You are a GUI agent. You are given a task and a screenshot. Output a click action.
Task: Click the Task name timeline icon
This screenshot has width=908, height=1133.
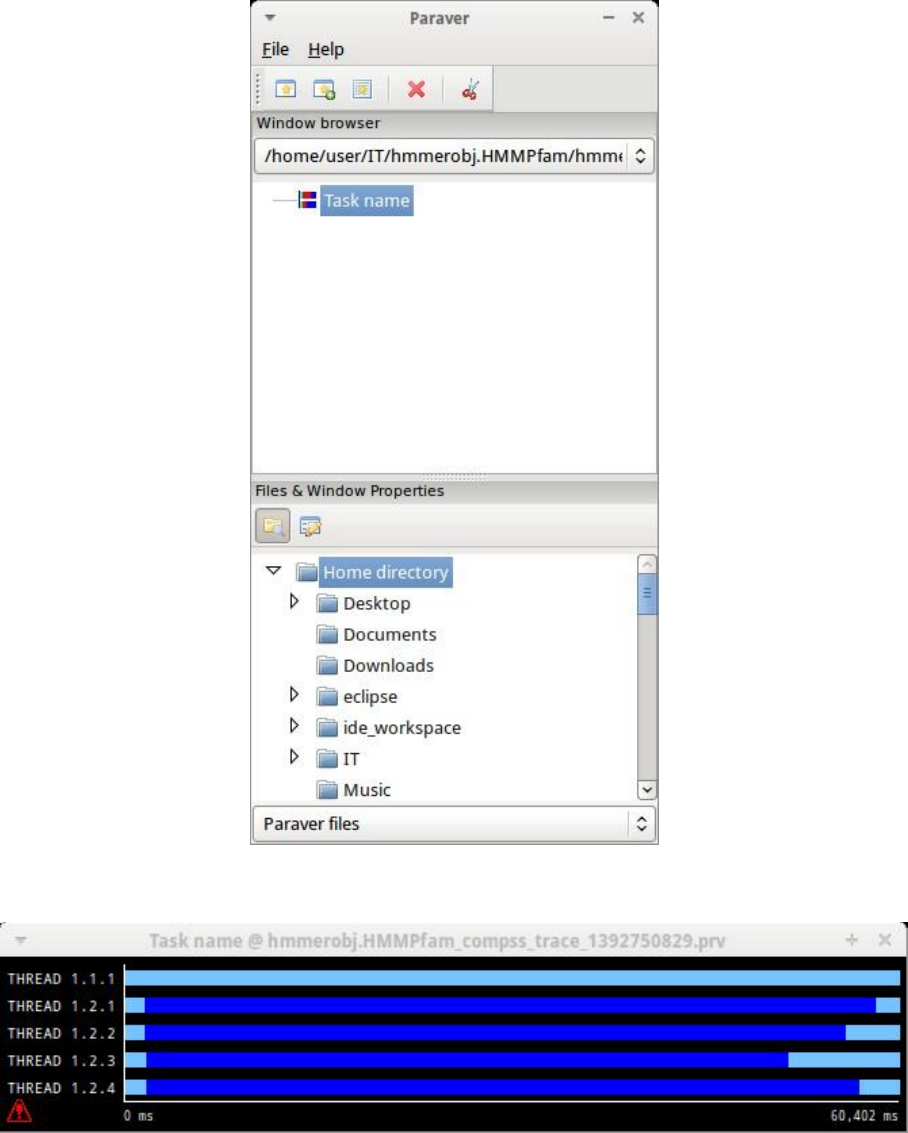pos(307,199)
